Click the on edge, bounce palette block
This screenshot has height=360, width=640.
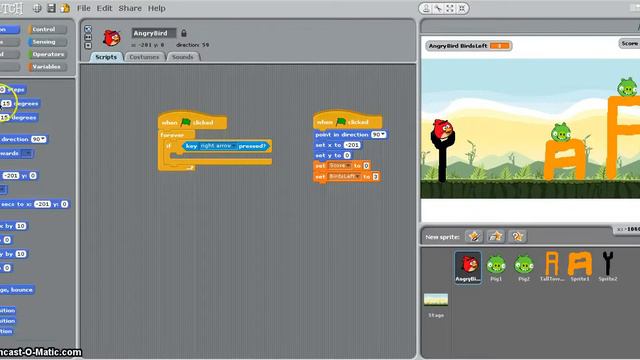pos(17,290)
